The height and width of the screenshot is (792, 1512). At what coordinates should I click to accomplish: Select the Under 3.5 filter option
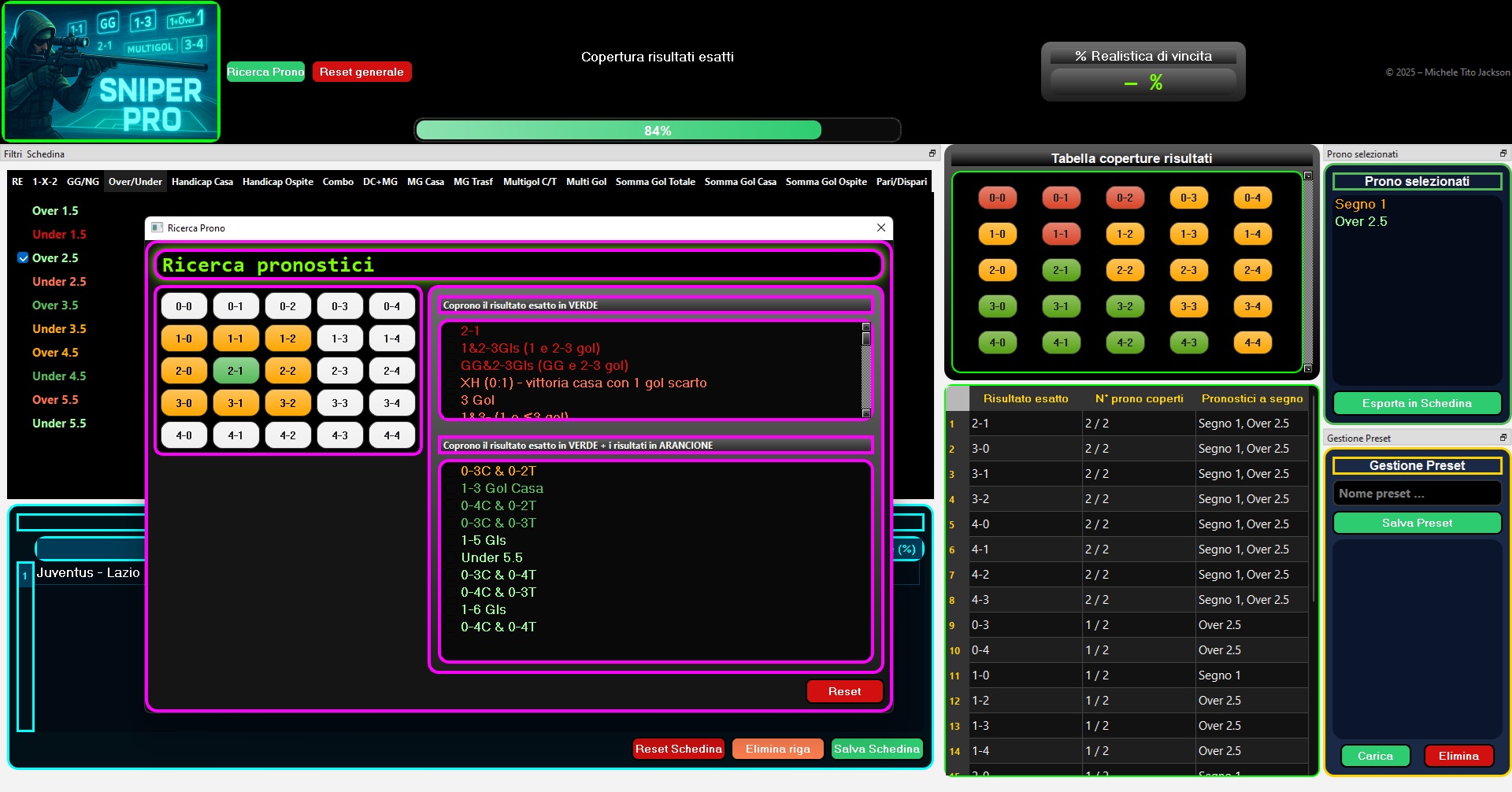[x=59, y=329]
